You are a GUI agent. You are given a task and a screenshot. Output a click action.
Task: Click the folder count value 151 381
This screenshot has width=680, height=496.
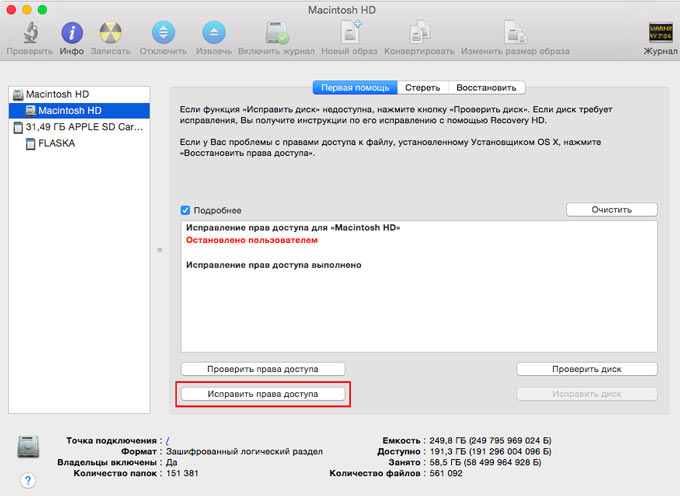[x=182, y=473]
